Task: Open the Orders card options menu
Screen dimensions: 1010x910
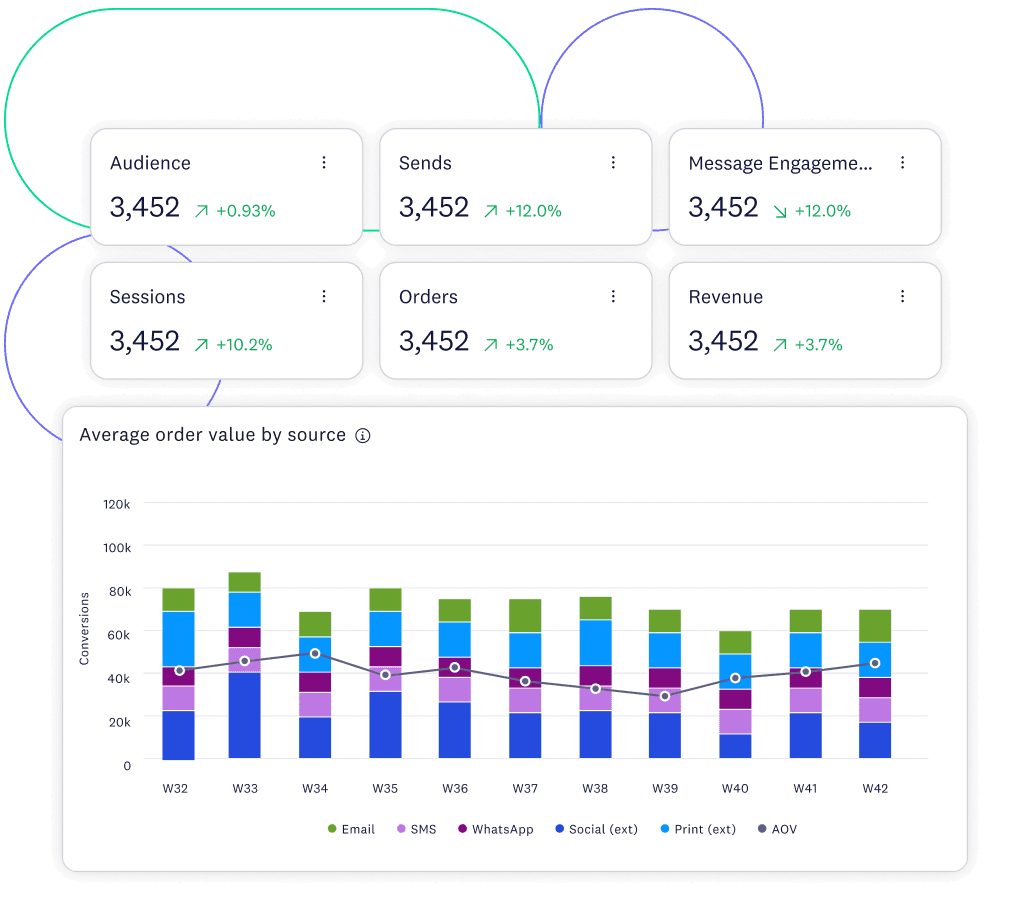Action: 613,296
